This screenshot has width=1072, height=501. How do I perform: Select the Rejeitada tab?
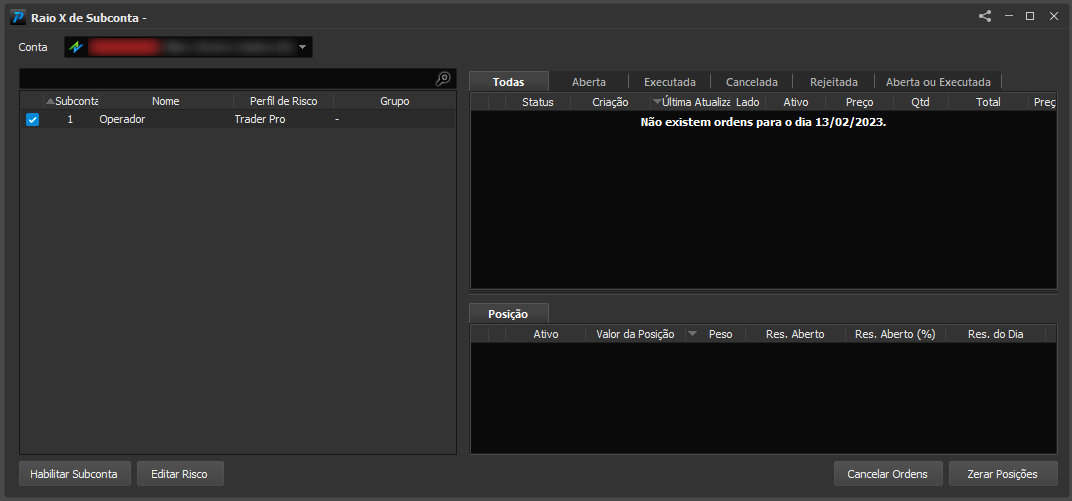(x=833, y=82)
